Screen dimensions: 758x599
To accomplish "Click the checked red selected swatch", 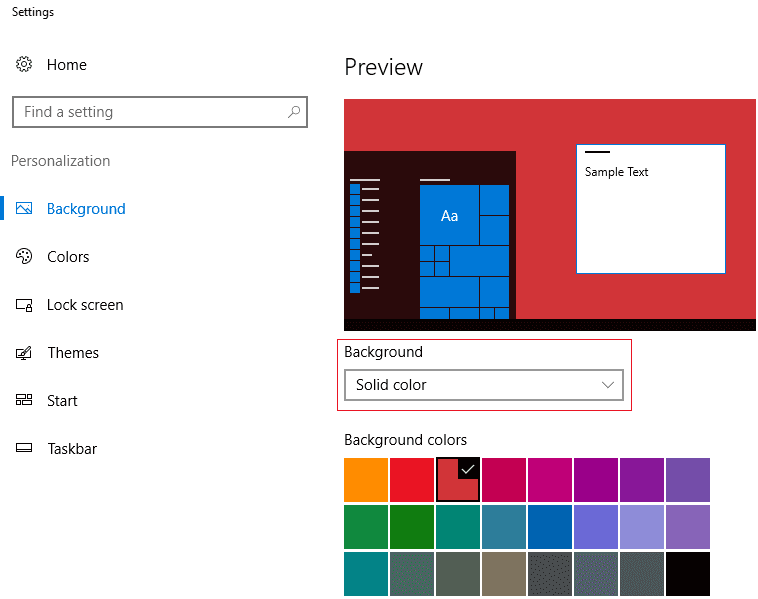I will 458,480.
